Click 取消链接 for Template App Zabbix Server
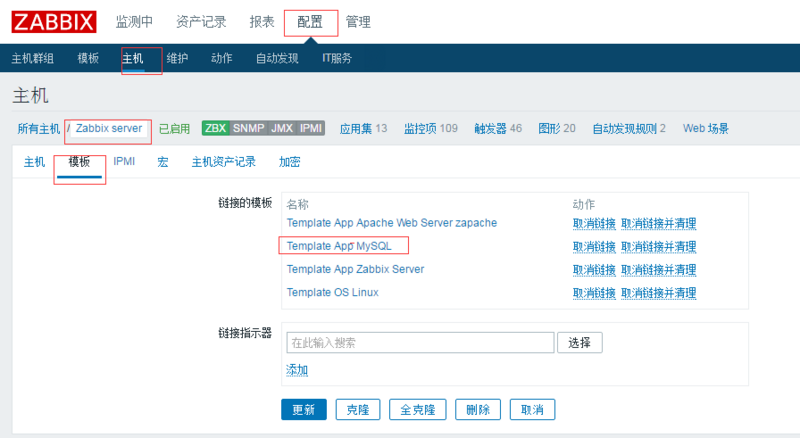 (594, 270)
